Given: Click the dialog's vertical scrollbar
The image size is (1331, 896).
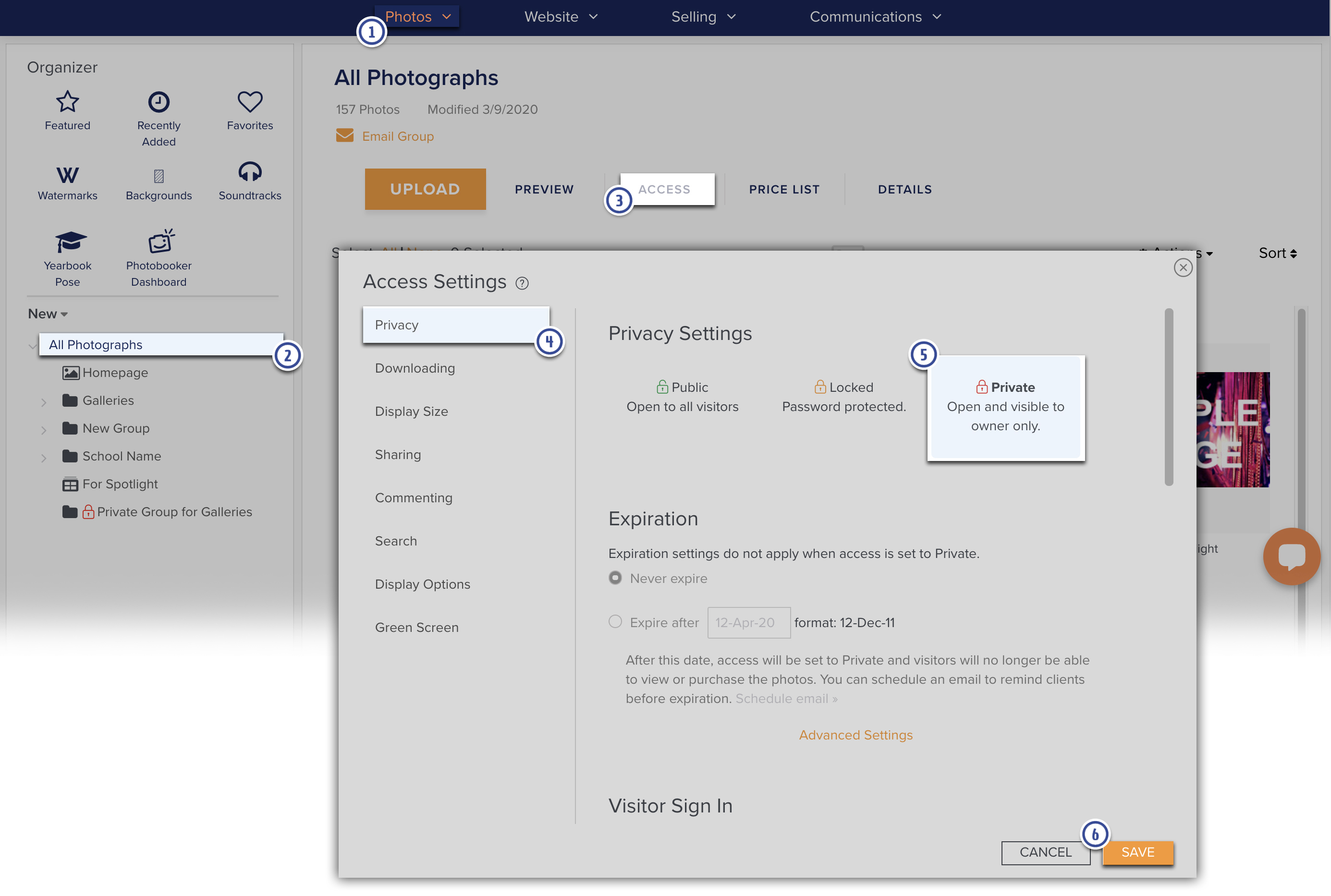Looking at the screenshot, I should coord(1169,397).
